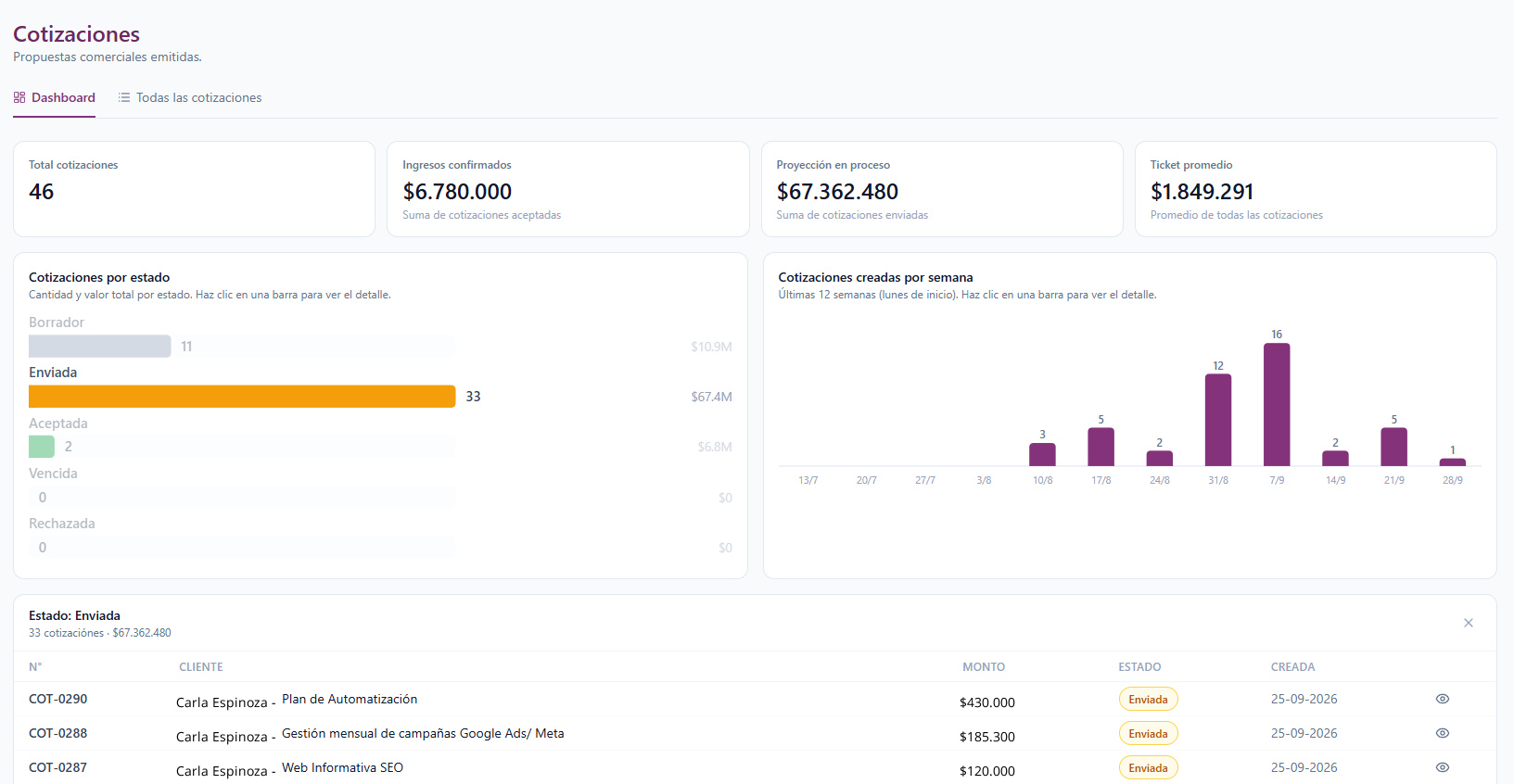This screenshot has width=1514, height=784.
Task: Click the $185.300 amount cell
Action: pyautogui.click(x=987, y=737)
